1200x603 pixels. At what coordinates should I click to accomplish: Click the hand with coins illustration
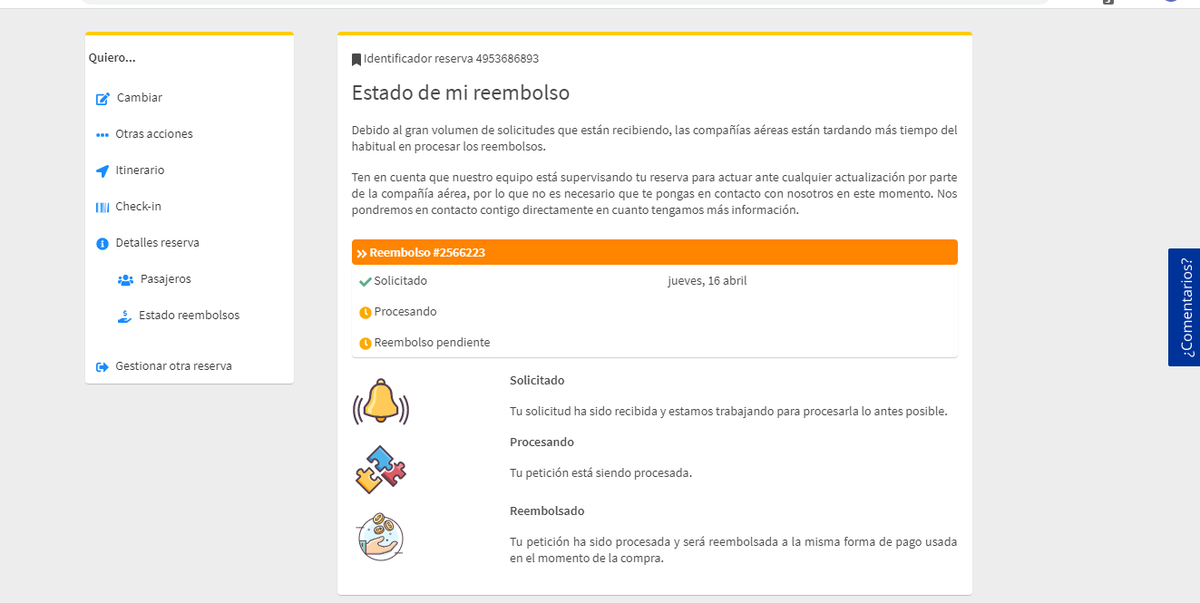click(381, 536)
